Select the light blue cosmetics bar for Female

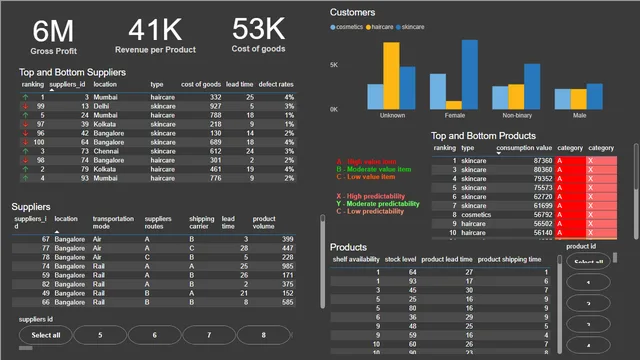[438, 91]
